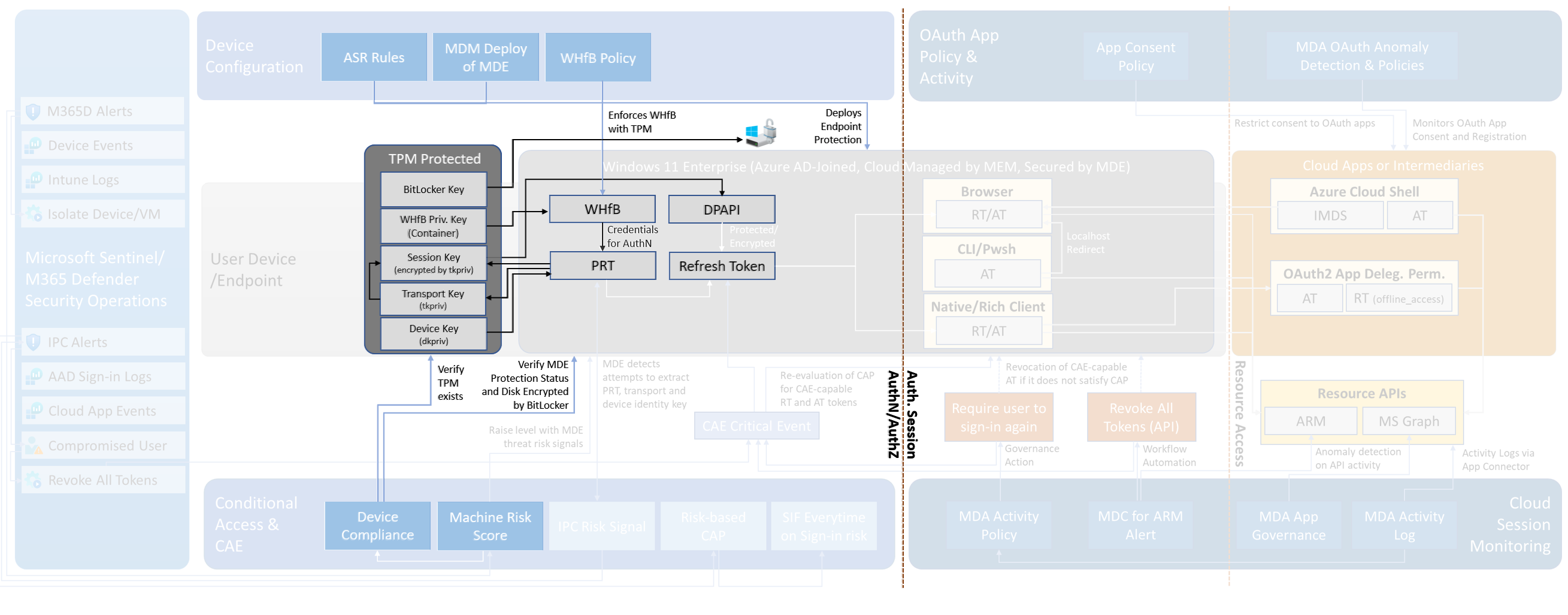The width and height of the screenshot is (1568, 615).
Task: Click the Session Key block in TPM
Action: tap(434, 263)
